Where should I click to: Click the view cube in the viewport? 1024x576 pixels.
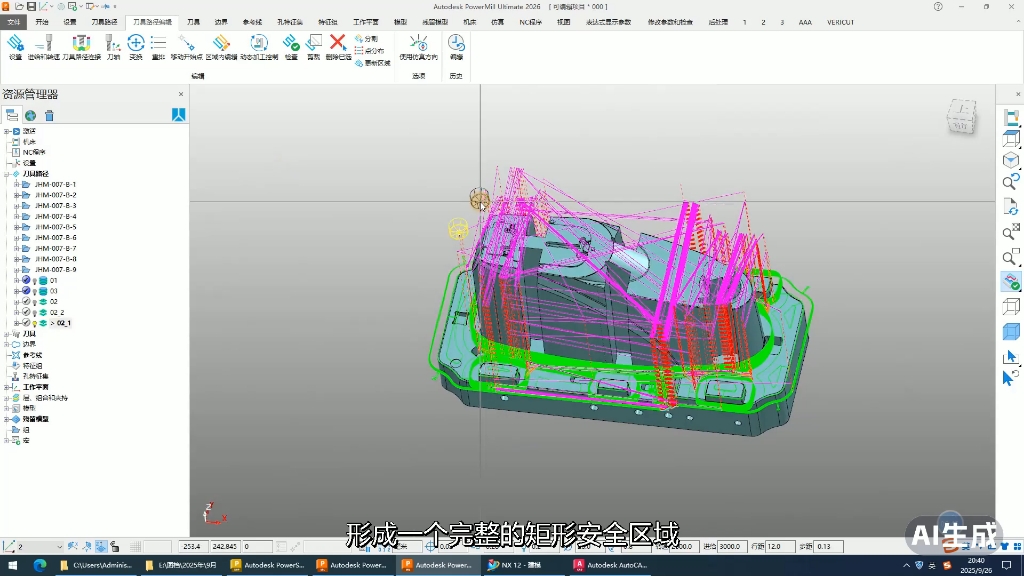click(x=961, y=116)
